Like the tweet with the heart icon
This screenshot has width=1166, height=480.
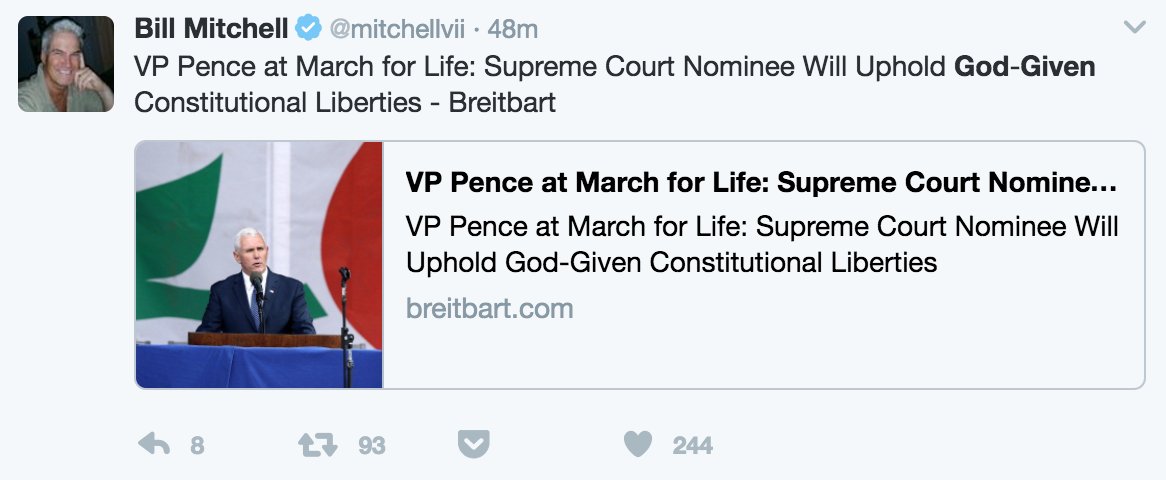(x=638, y=445)
